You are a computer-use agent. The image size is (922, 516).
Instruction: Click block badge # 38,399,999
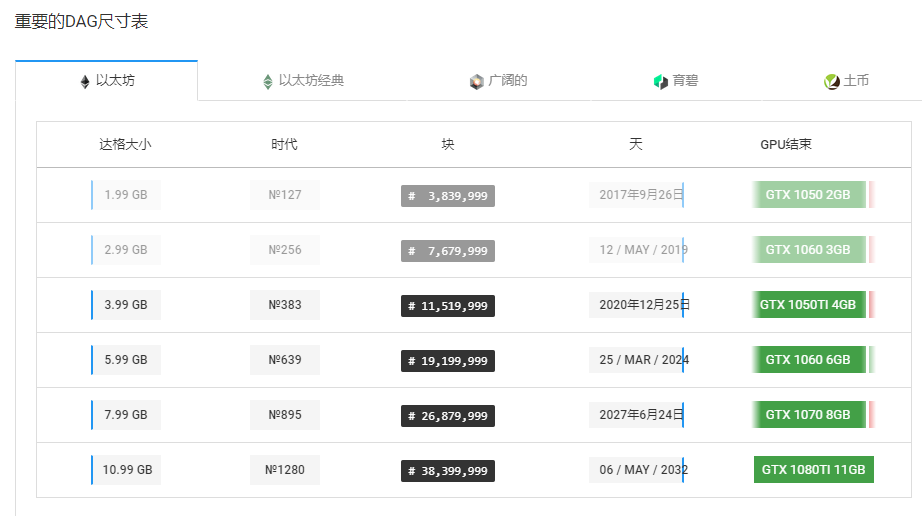[x=448, y=471]
